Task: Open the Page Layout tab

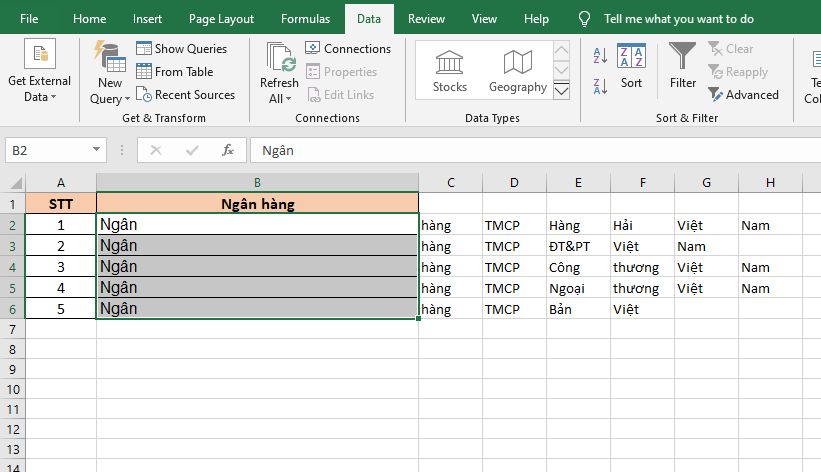Action: tap(221, 19)
